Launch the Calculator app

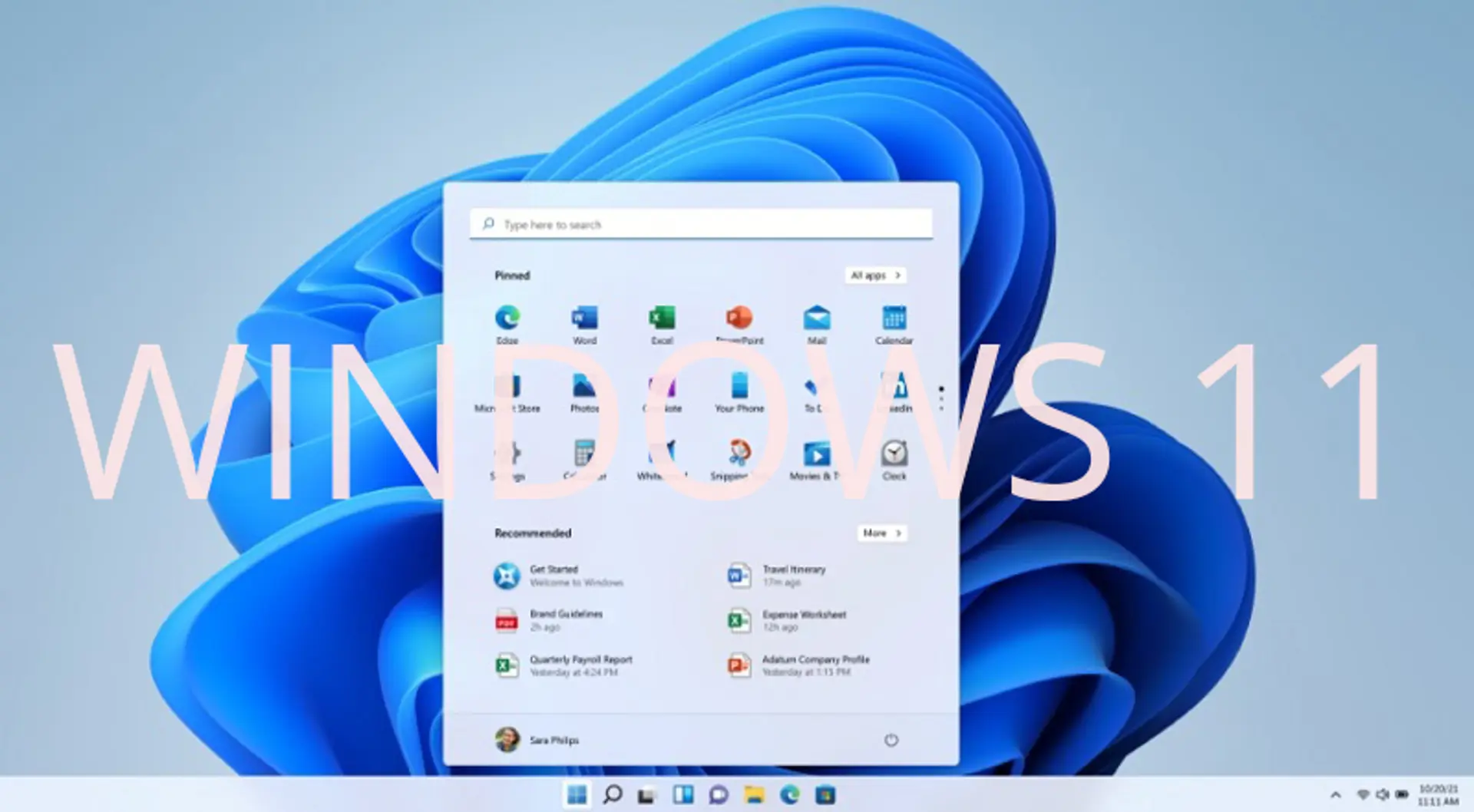point(584,460)
